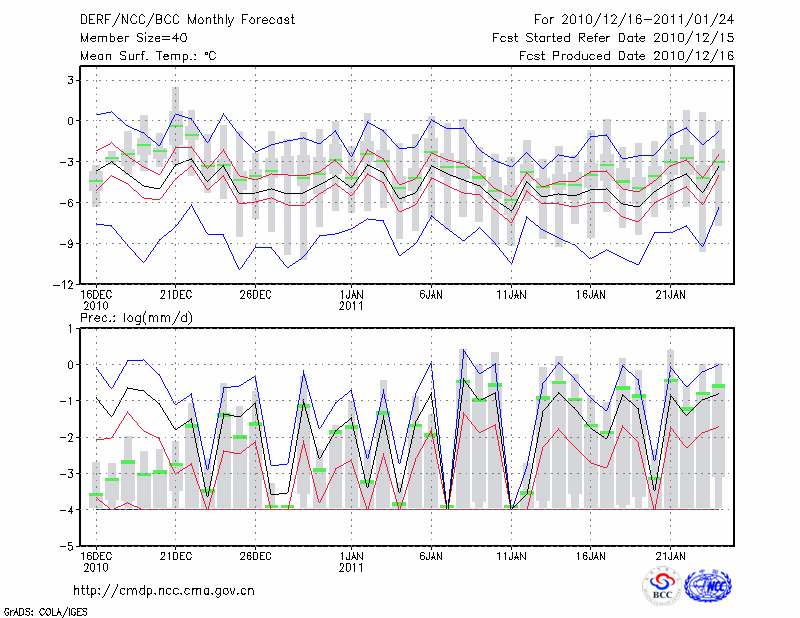Viewport: 800px width, 618px height.
Task: Select the Member Size=40 text
Action: 126,38
